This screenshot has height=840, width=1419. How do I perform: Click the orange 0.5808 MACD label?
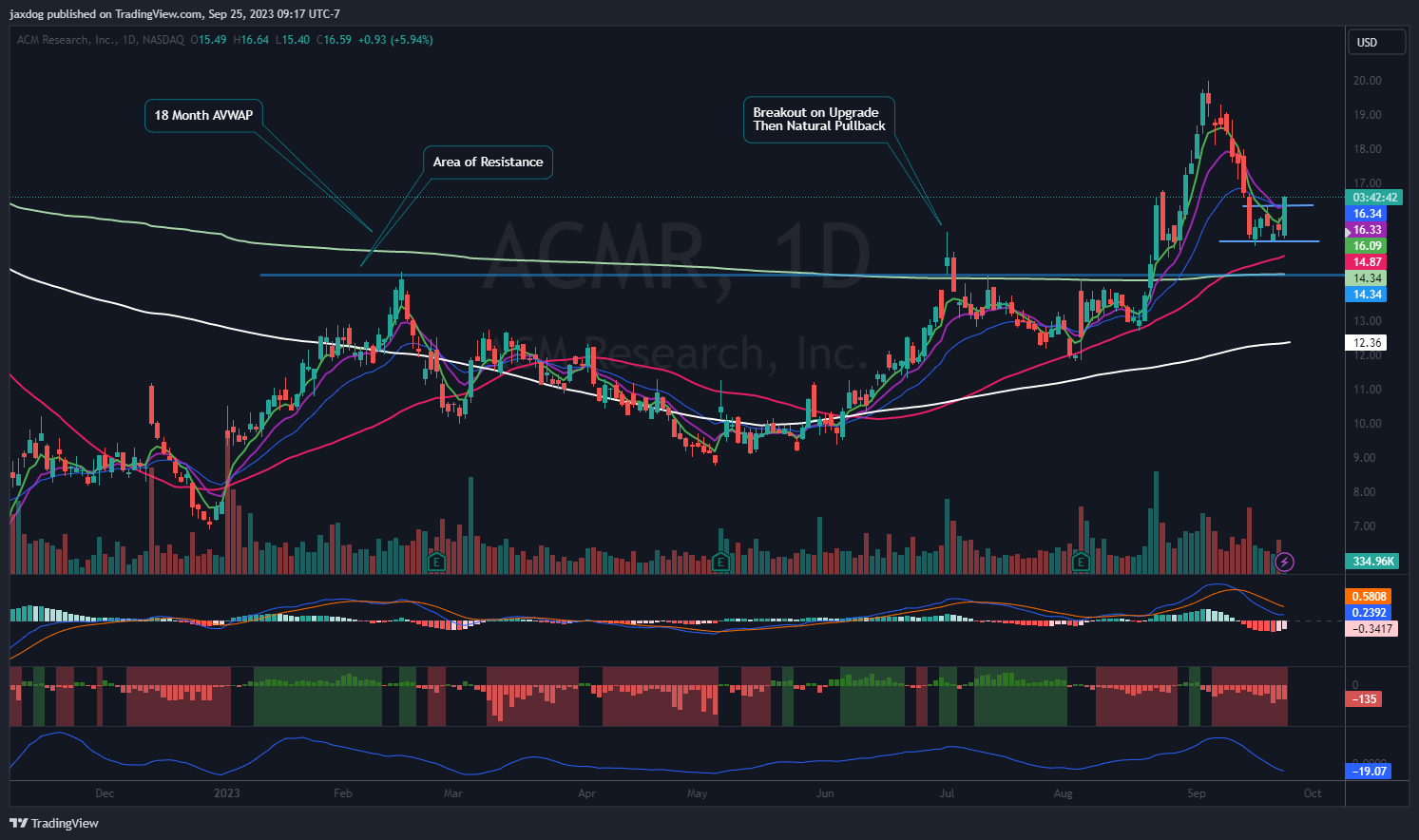(x=1371, y=597)
